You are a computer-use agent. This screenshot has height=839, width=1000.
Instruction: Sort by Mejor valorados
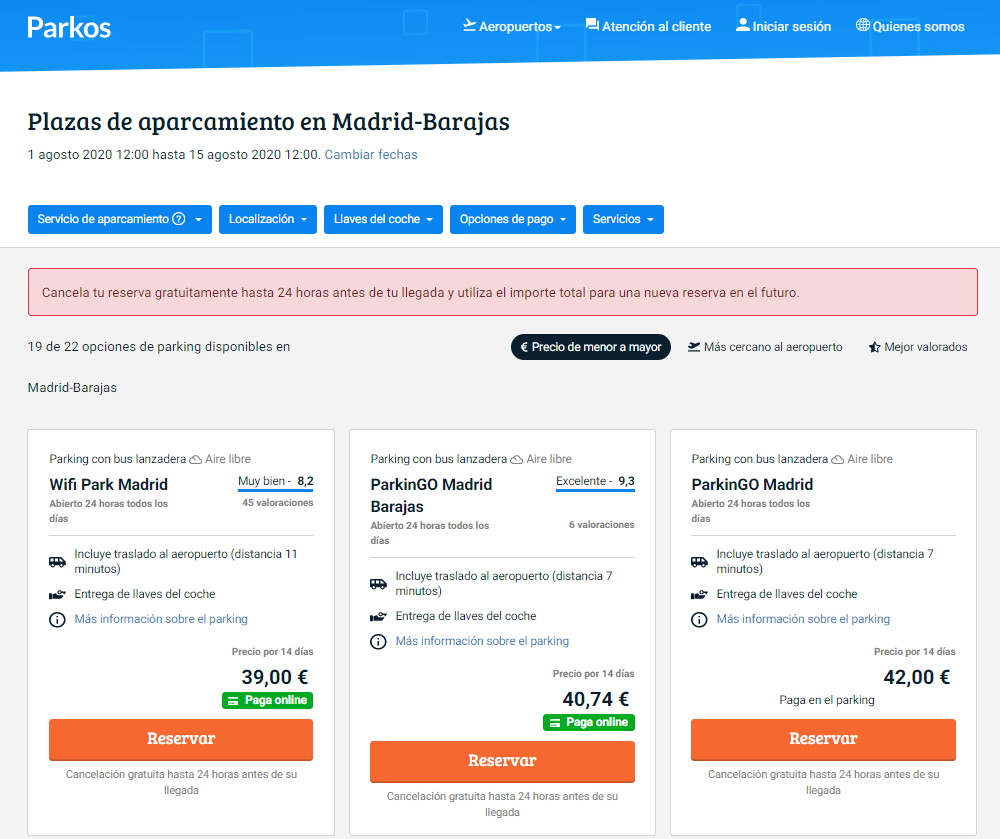coord(918,347)
